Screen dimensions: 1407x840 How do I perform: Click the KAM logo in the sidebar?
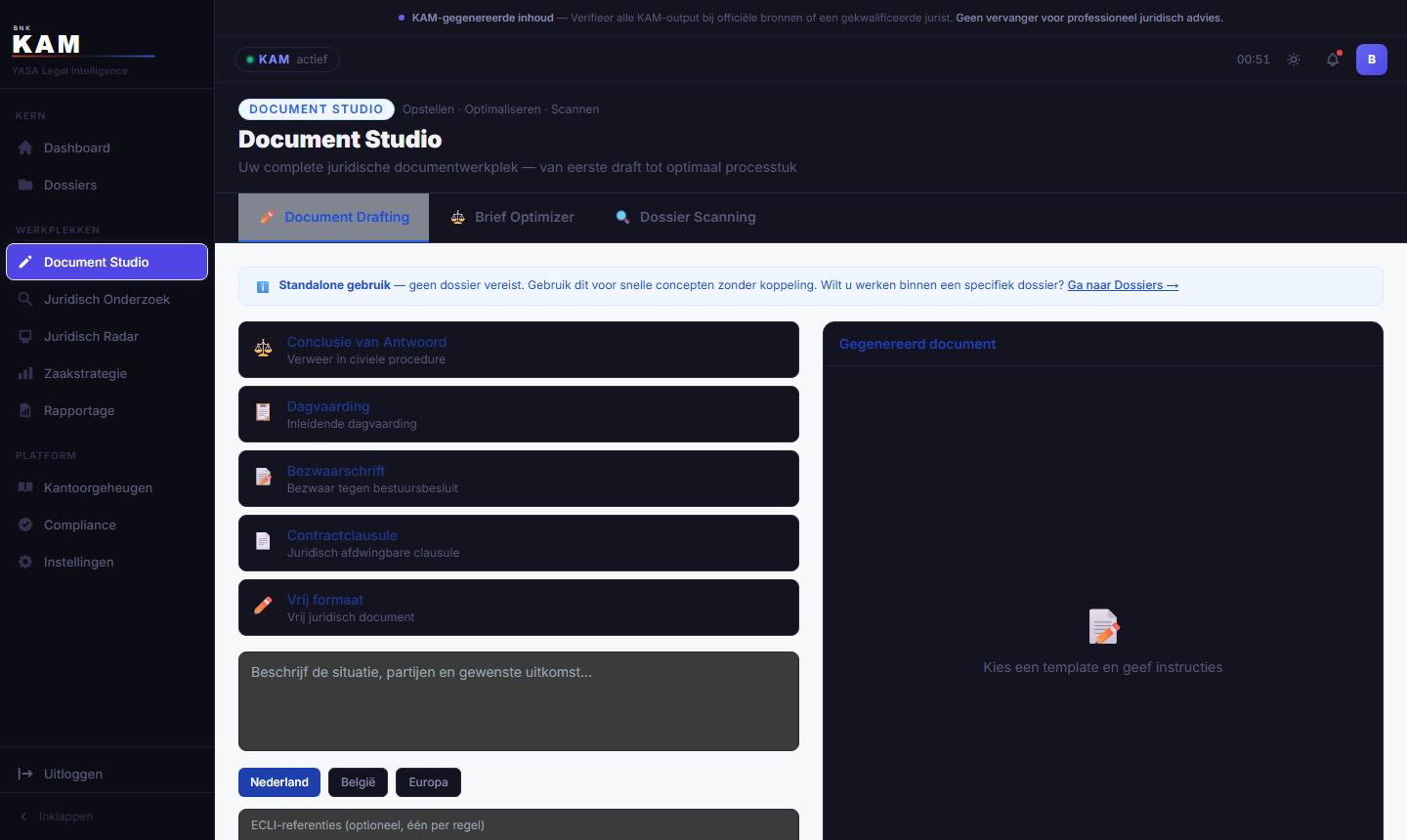(x=46, y=43)
